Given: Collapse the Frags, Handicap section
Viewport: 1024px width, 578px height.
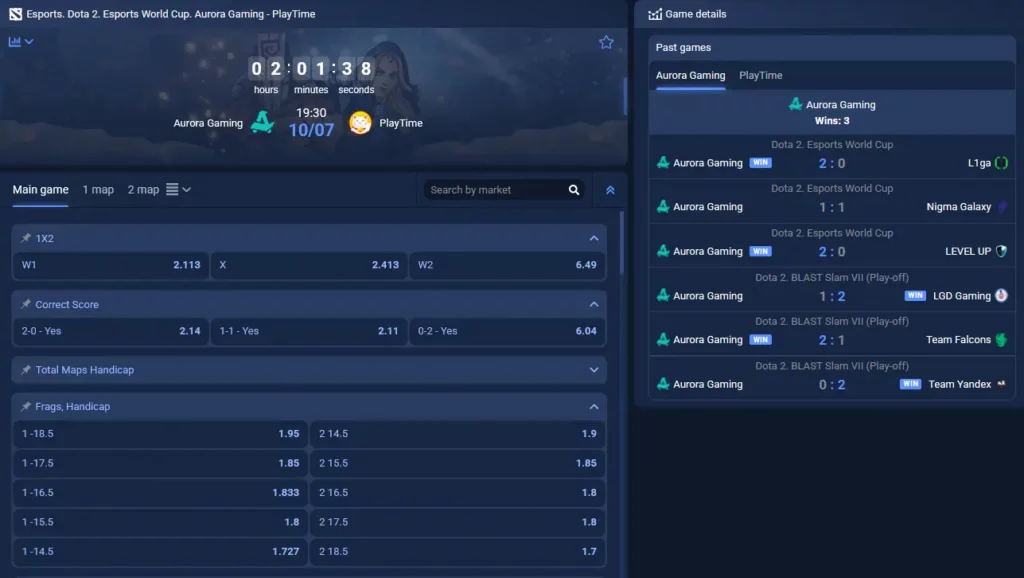Looking at the screenshot, I should pos(594,407).
